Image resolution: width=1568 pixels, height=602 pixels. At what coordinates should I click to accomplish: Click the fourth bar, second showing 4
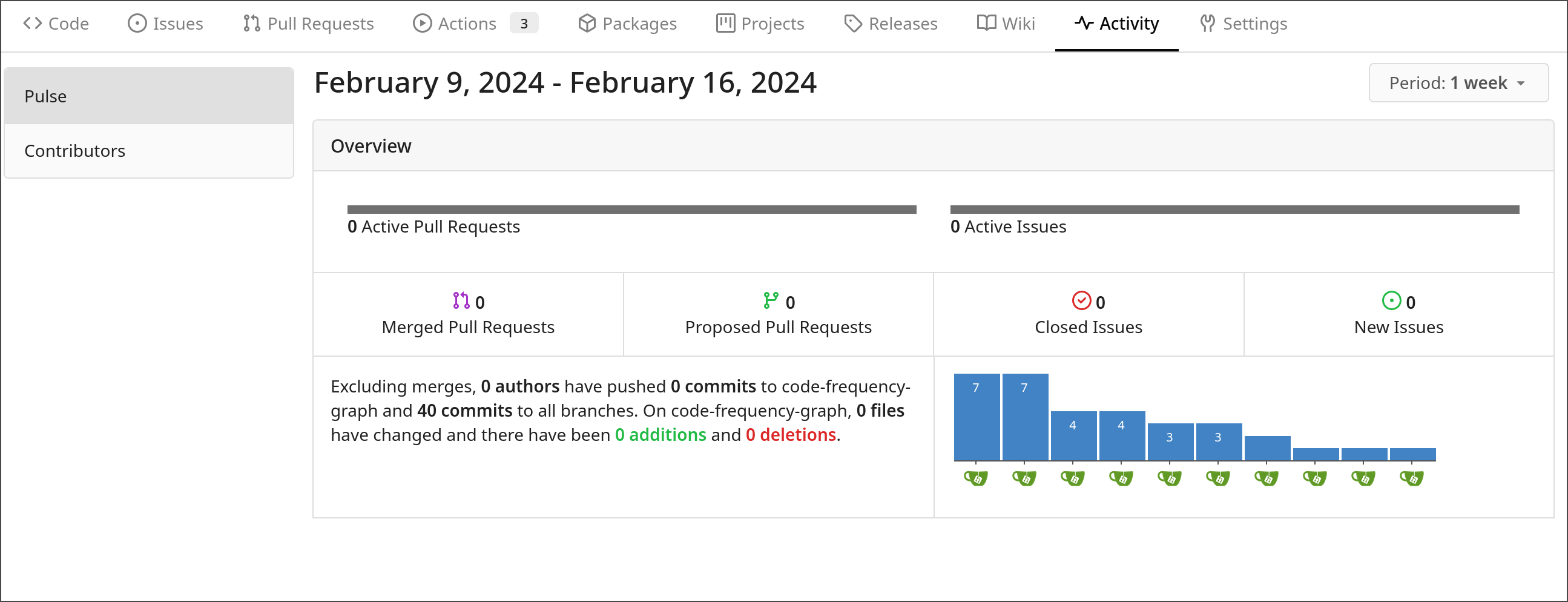click(x=1122, y=436)
